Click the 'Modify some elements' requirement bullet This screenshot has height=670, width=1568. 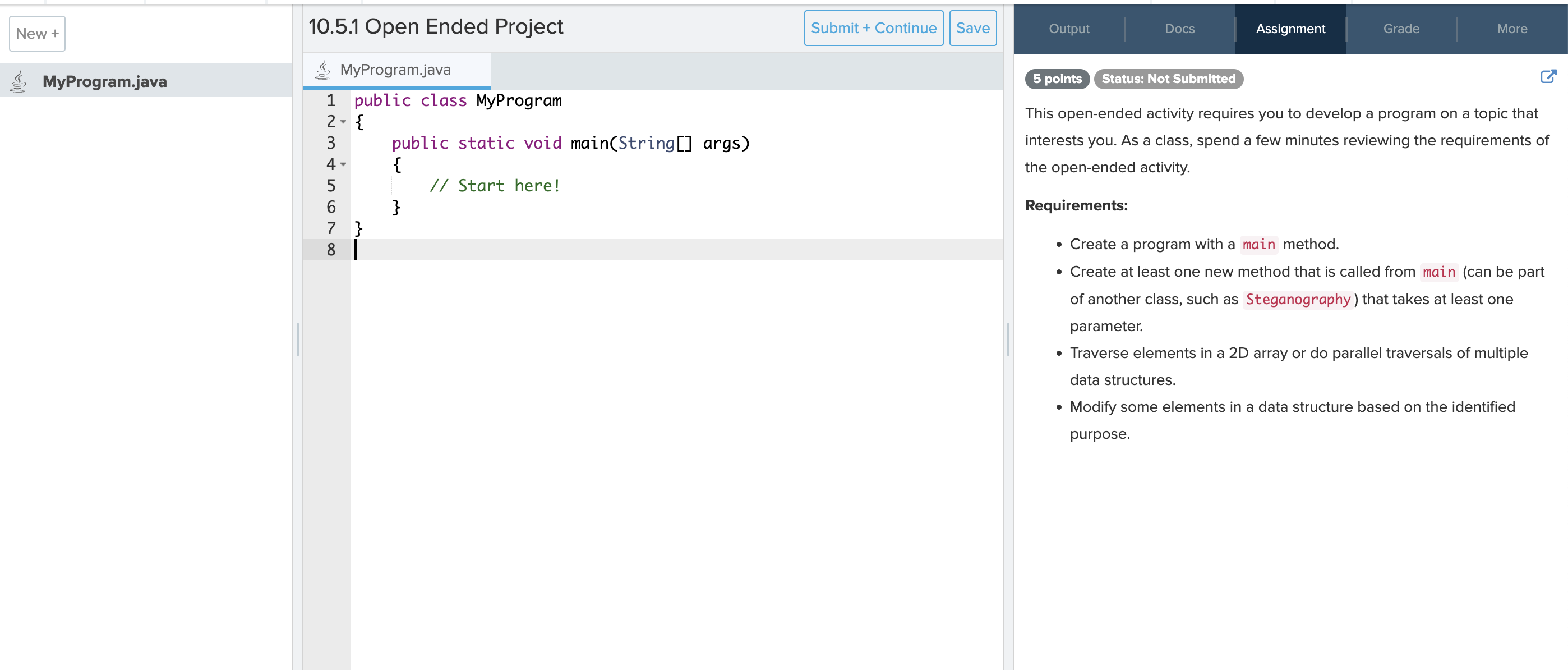1292,420
